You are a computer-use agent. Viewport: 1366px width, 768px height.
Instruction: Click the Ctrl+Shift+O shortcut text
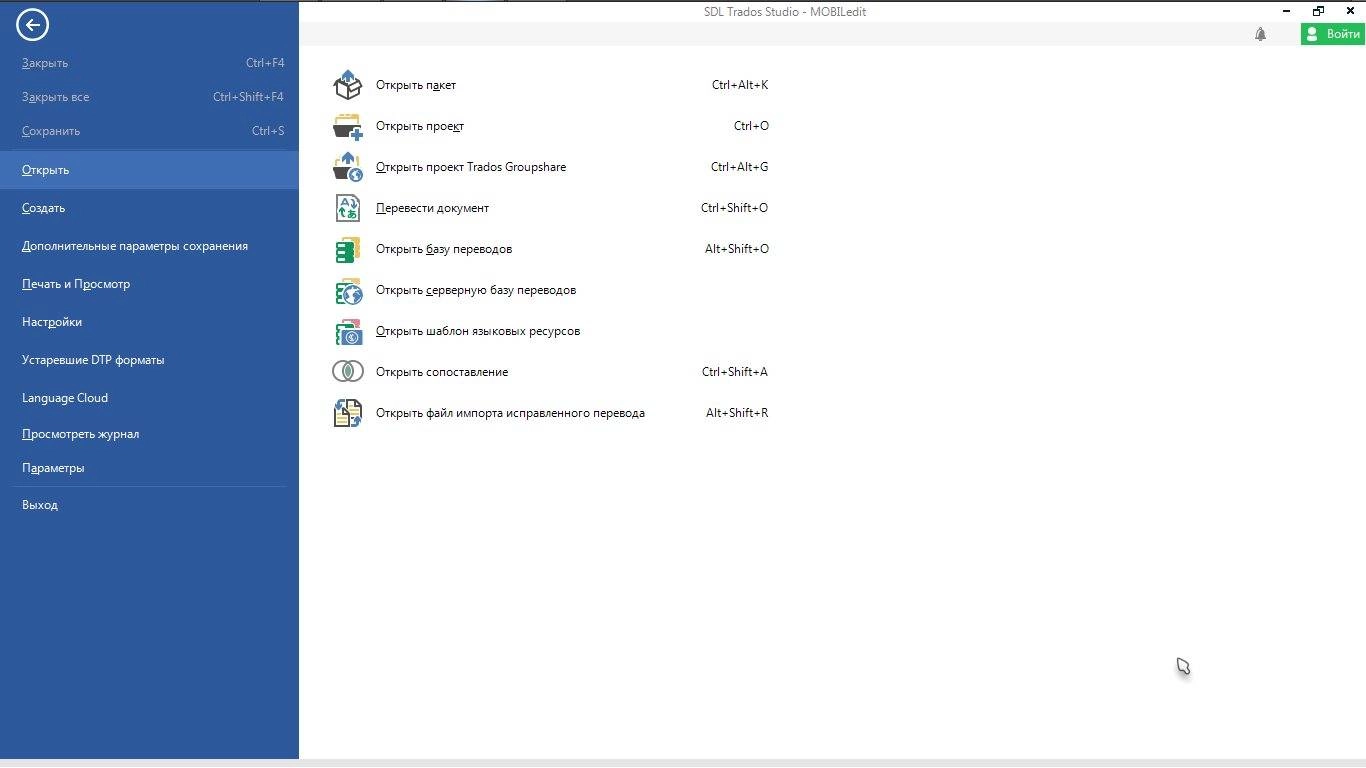(x=734, y=208)
